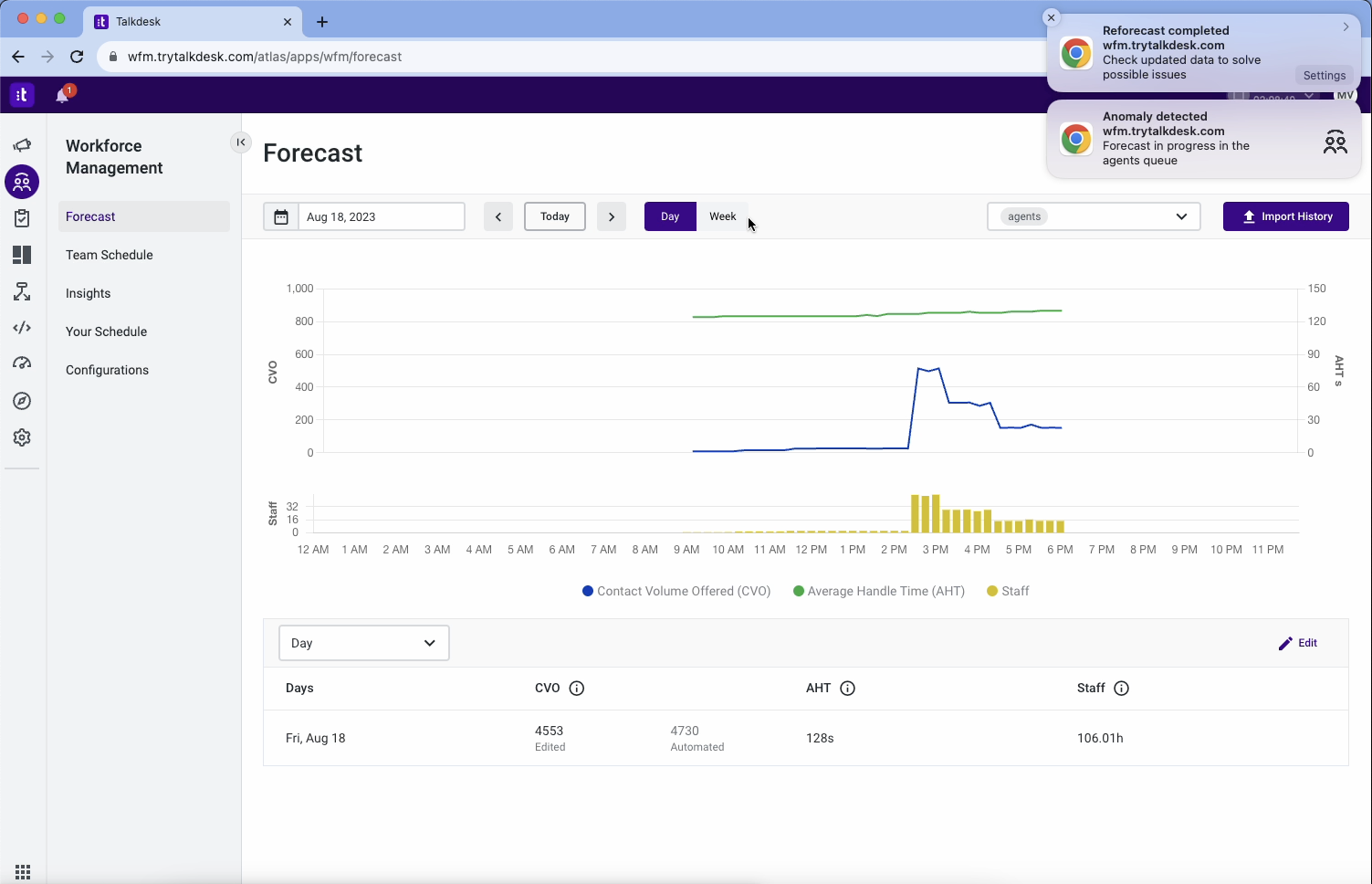Open the Channels megaphone icon in sidebar
The image size is (1372, 884).
tap(22, 144)
